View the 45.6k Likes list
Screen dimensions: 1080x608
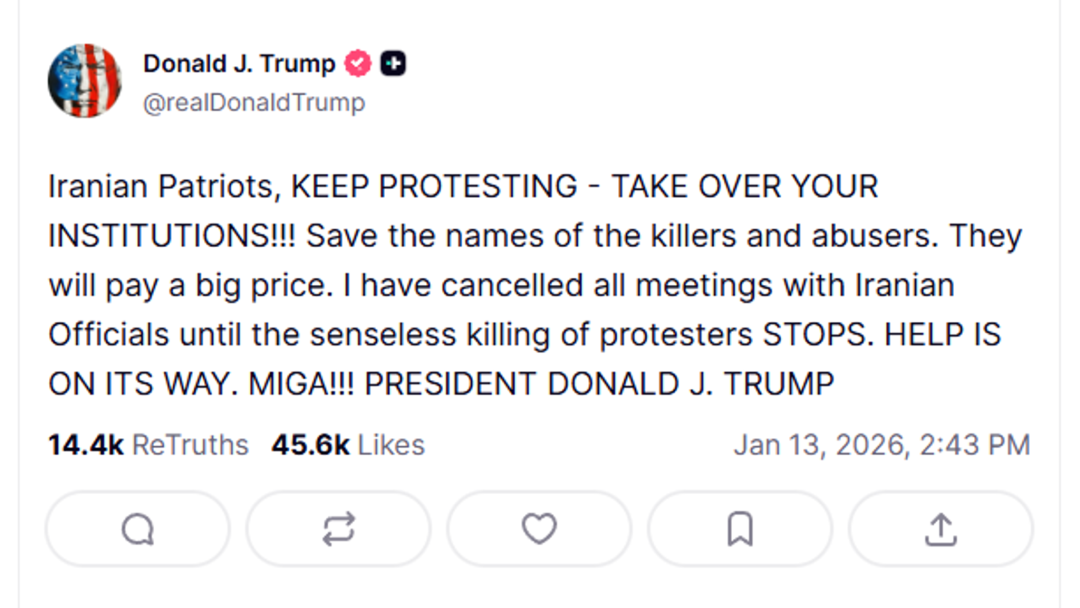click(x=348, y=445)
